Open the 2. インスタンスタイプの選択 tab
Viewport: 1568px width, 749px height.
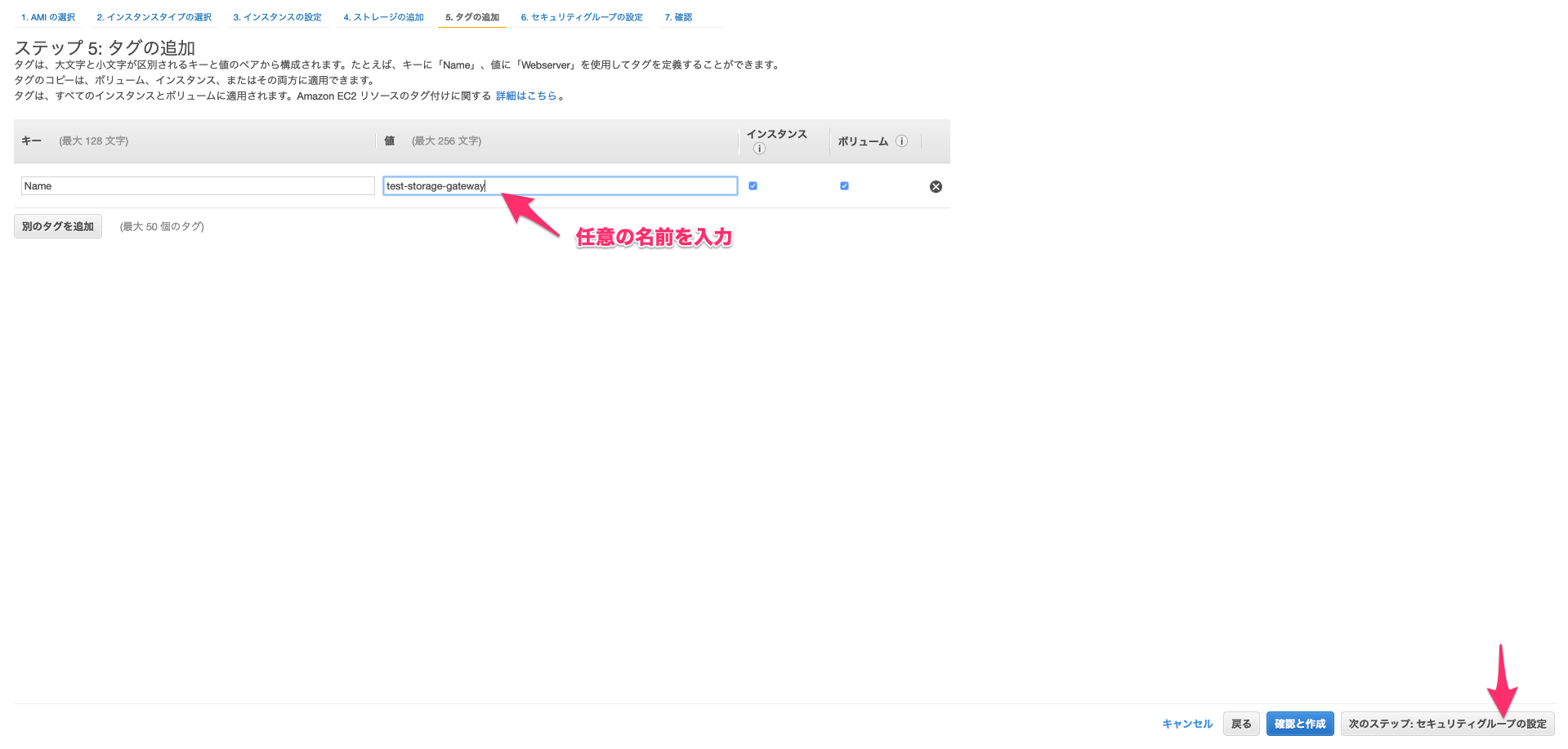tap(154, 16)
